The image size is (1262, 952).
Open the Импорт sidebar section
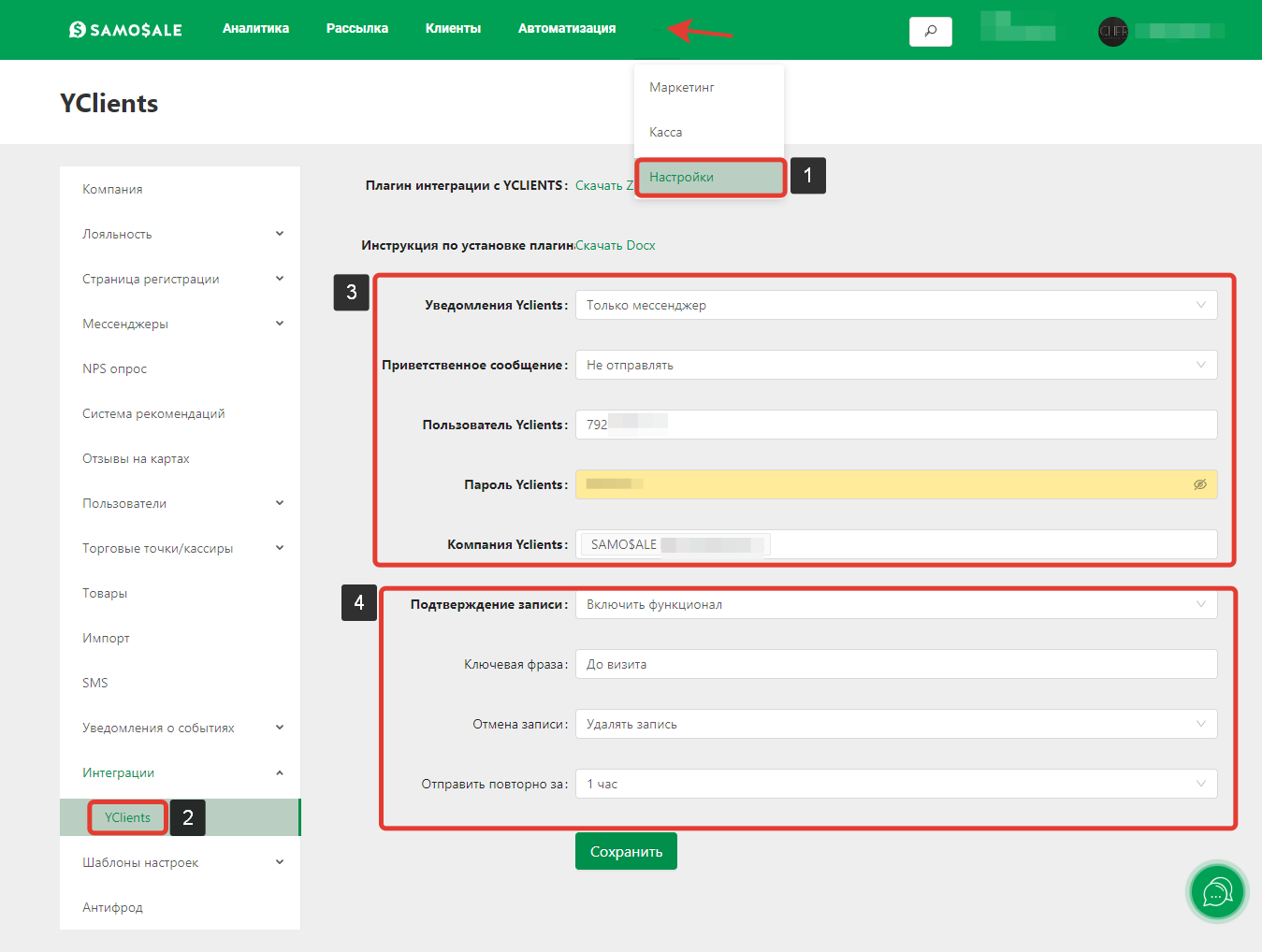pos(180,638)
